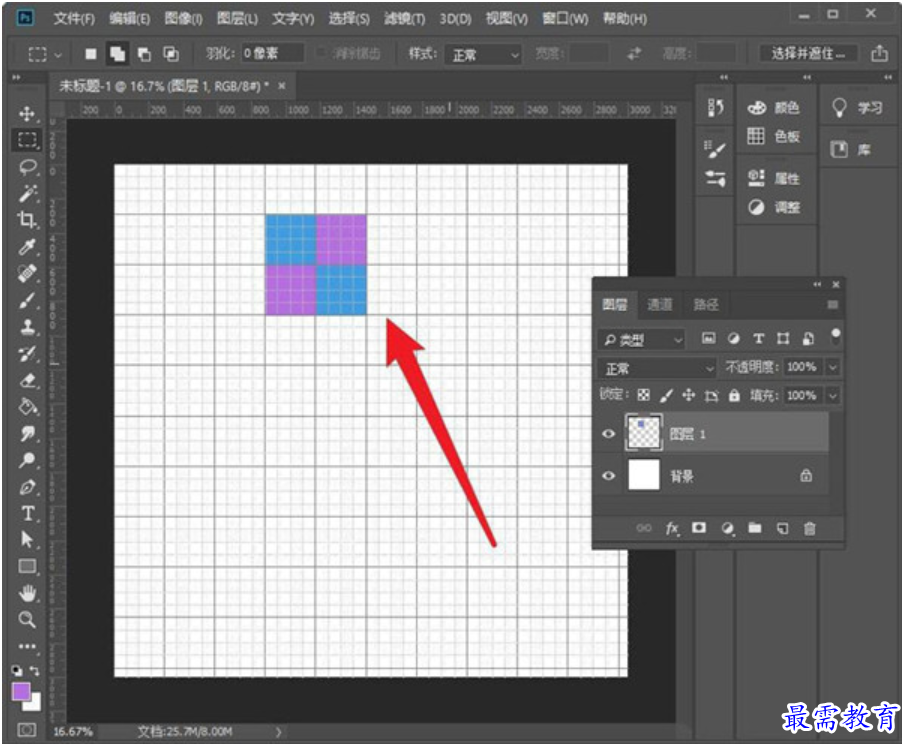
Task: Hide 图层 1 layer visibility eye
Action: coord(608,434)
